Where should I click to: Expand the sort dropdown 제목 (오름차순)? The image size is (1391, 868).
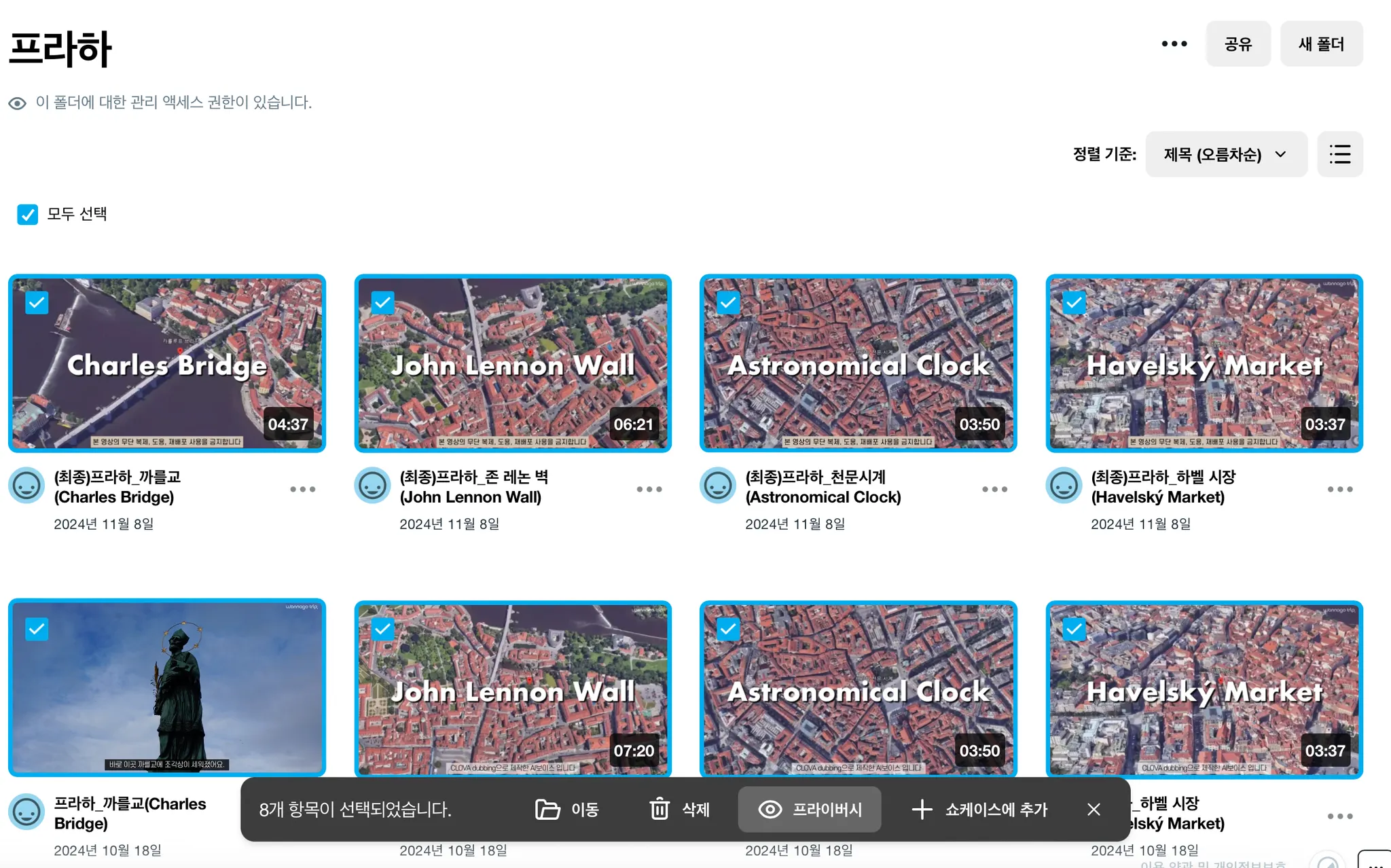pos(1225,154)
